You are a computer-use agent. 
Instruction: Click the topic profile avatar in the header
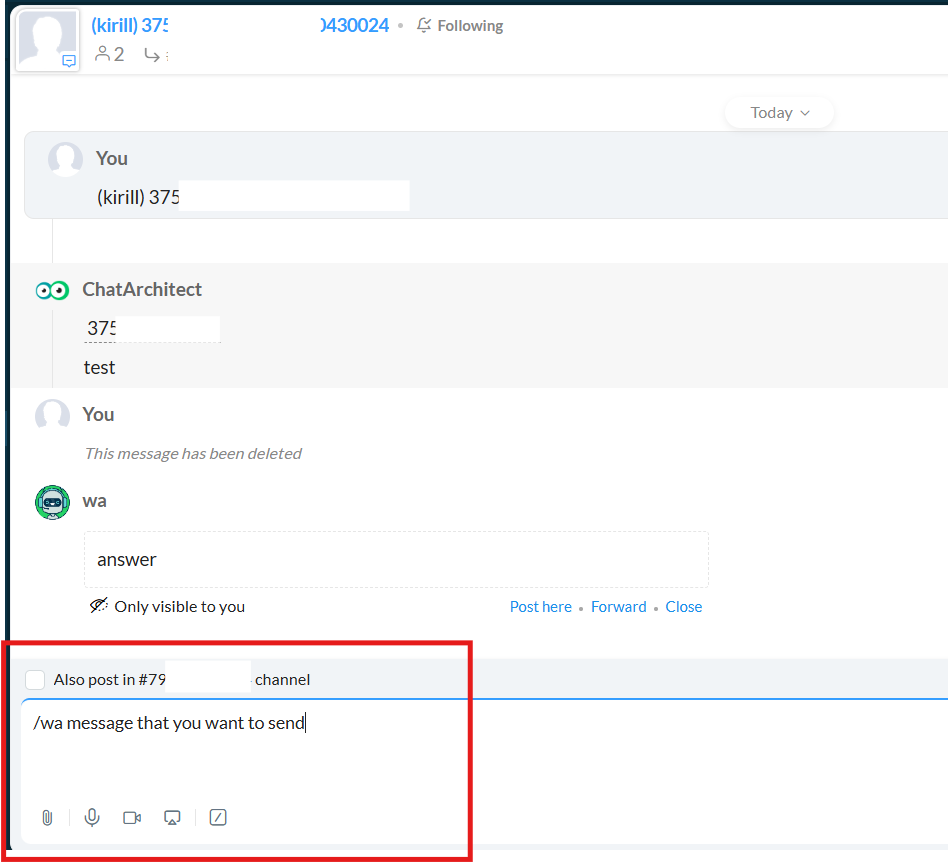click(x=47, y=40)
